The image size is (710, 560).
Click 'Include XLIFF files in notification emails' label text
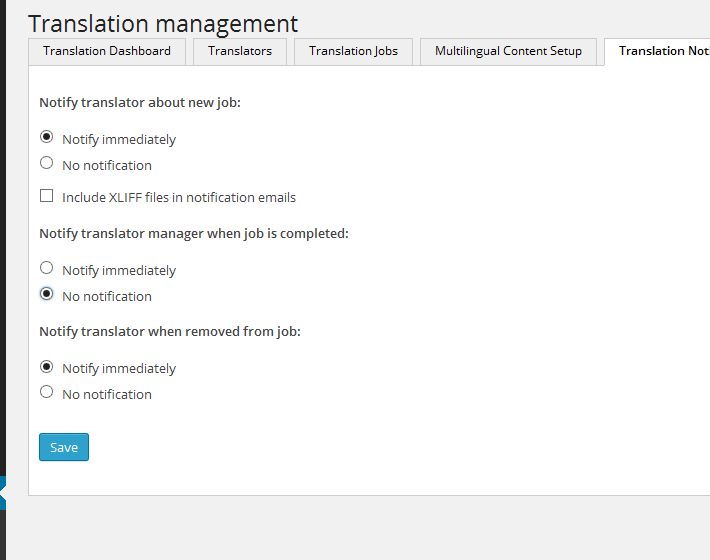point(179,197)
